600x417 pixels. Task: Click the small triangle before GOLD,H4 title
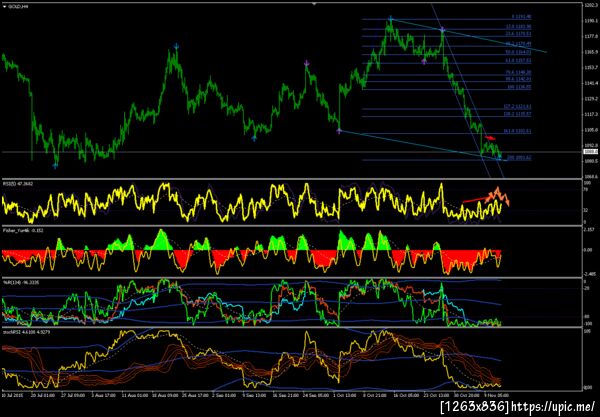tap(5, 7)
